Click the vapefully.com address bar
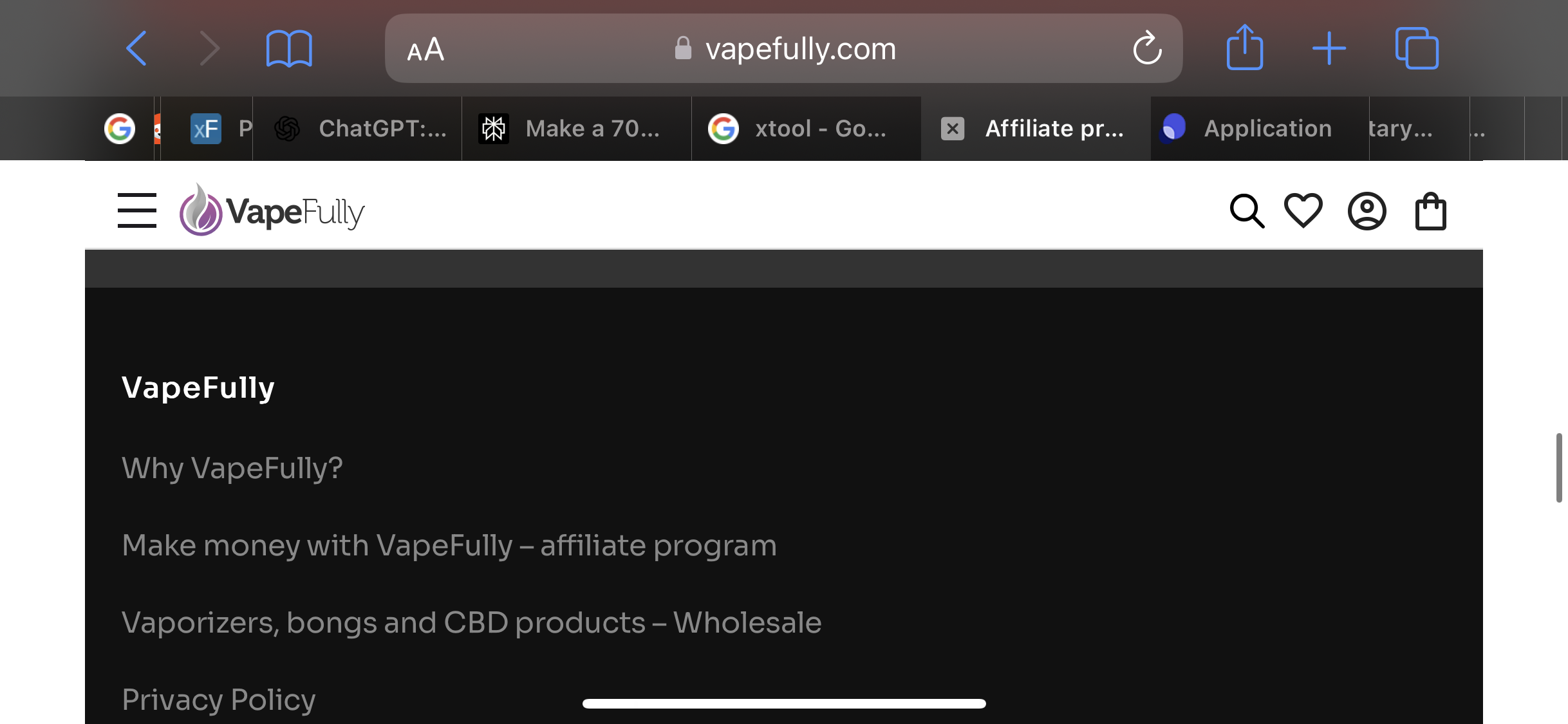The width and height of the screenshot is (1568, 724). coord(783,48)
